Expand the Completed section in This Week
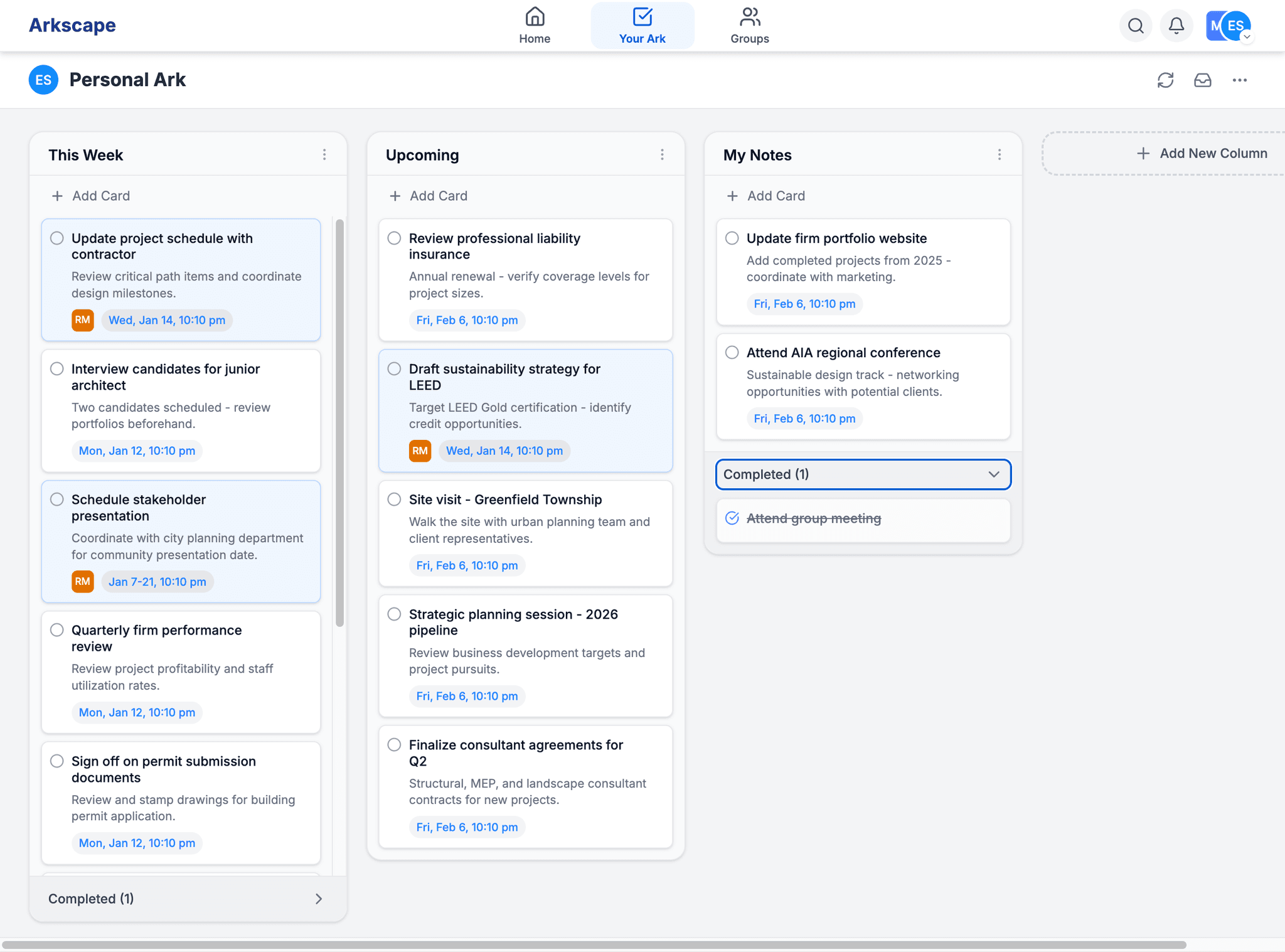The height and width of the screenshot is (952, 1285). [x=319, y=899]
